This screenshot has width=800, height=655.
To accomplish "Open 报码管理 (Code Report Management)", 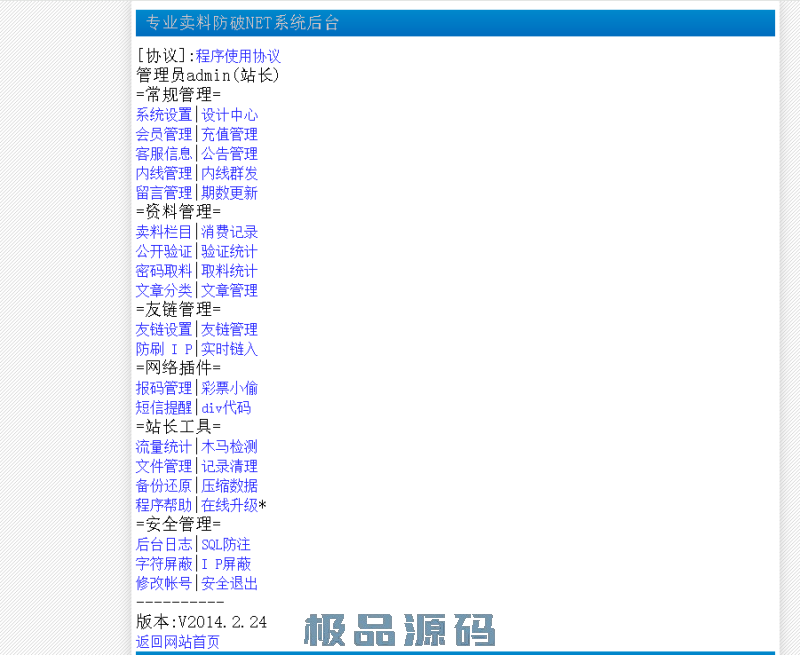I will [x=163, y=387].
